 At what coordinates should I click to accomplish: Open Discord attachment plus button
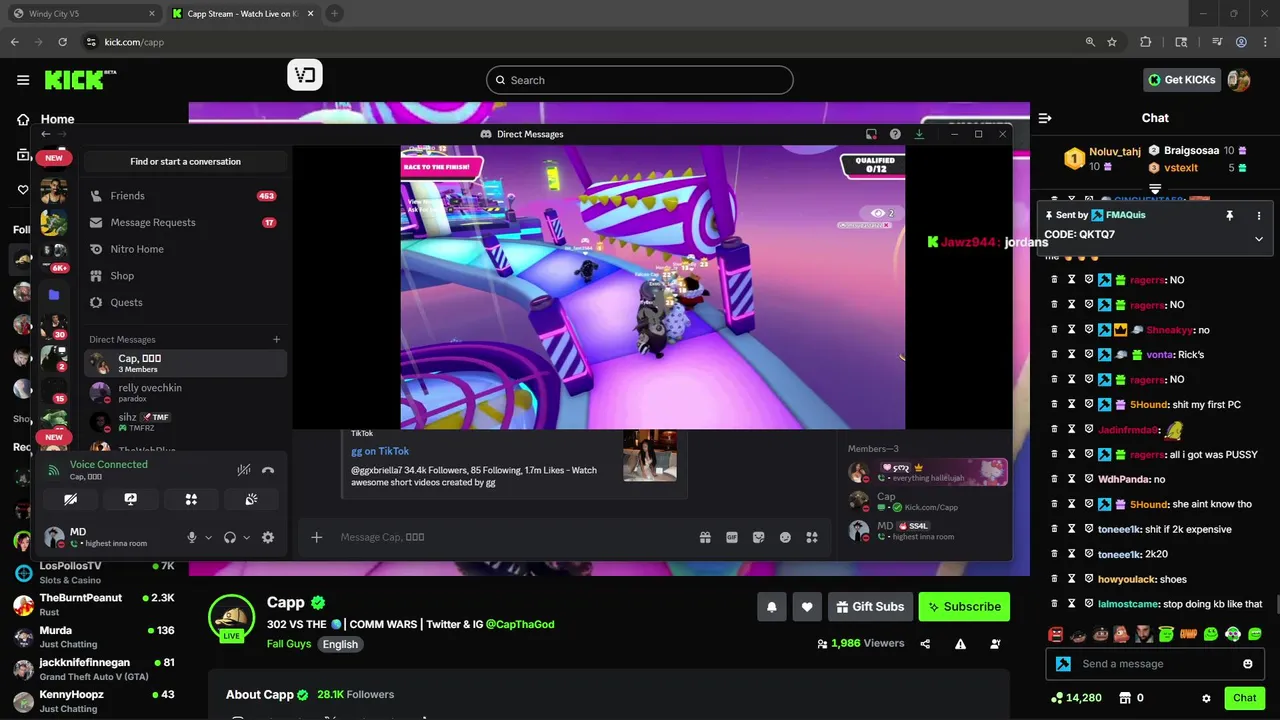(317, 537)
